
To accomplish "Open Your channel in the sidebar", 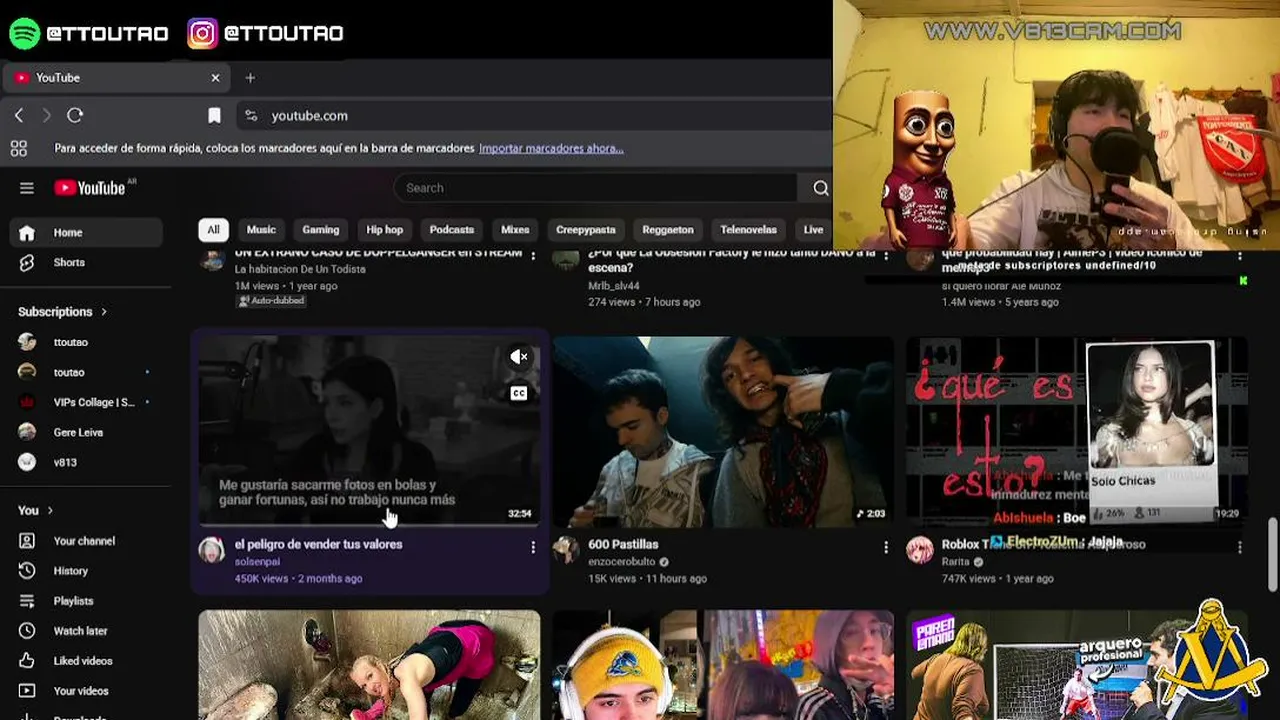I will coord(86,541).
